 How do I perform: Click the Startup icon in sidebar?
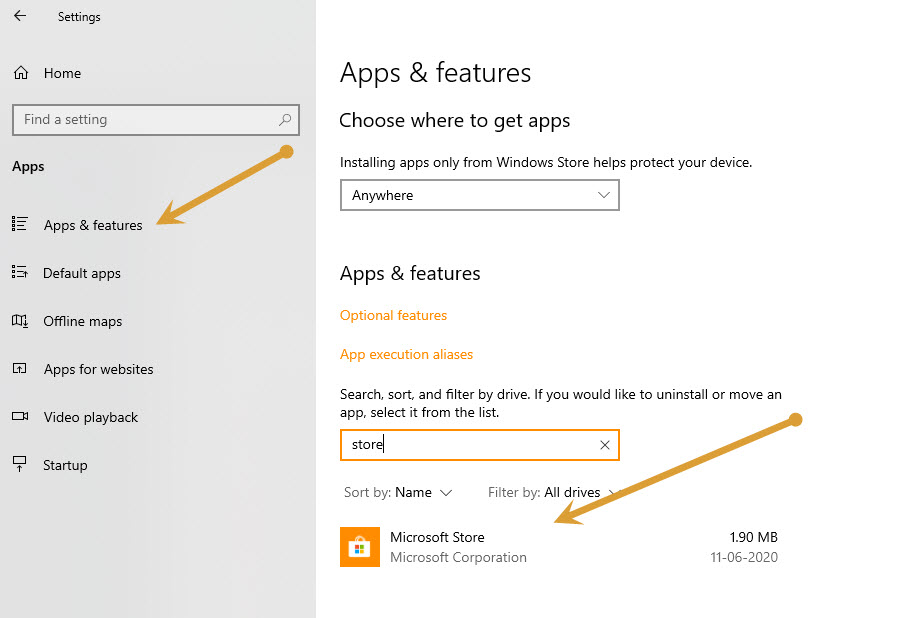20,463
